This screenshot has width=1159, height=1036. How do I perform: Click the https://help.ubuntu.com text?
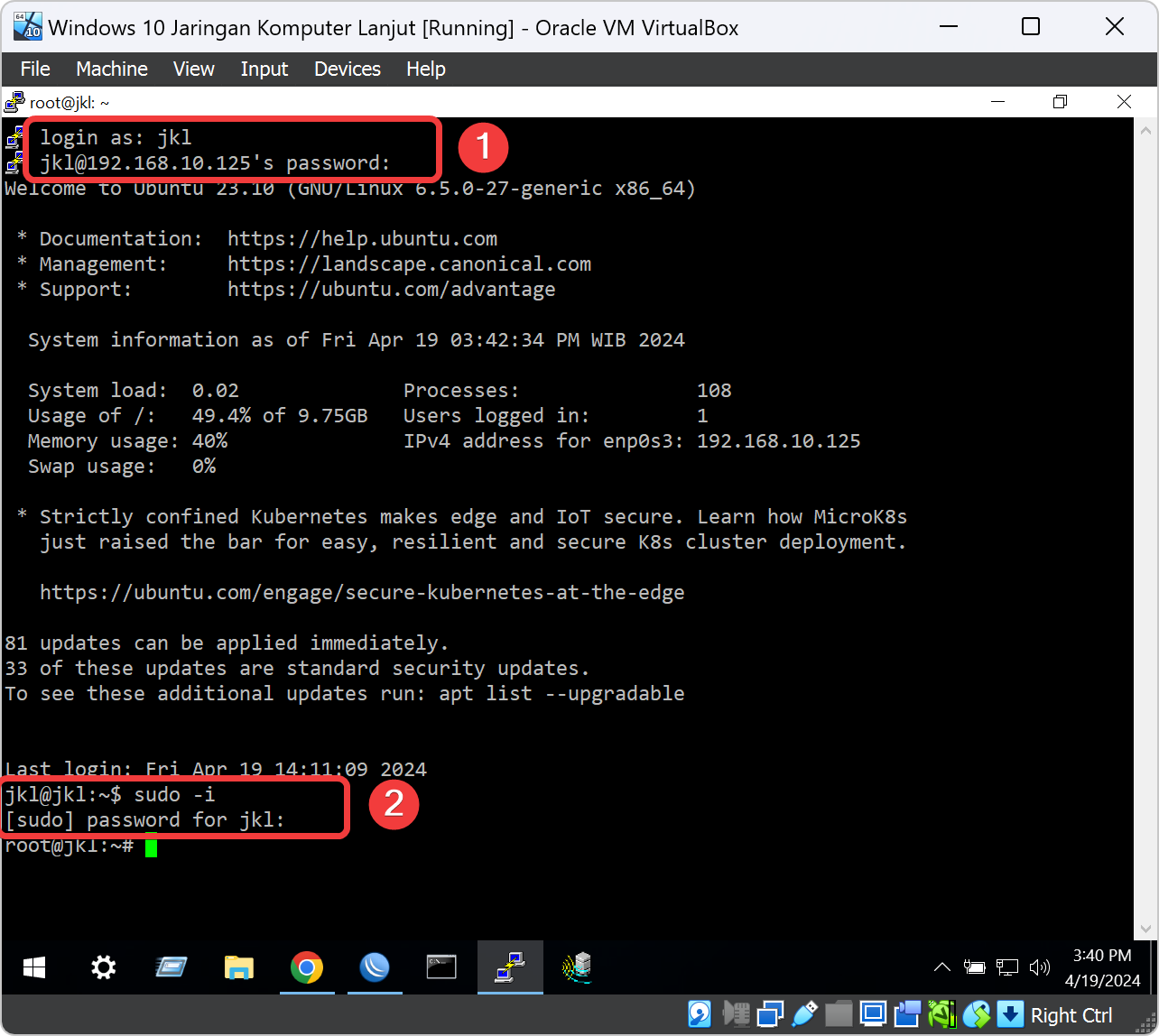click(362, 239)
